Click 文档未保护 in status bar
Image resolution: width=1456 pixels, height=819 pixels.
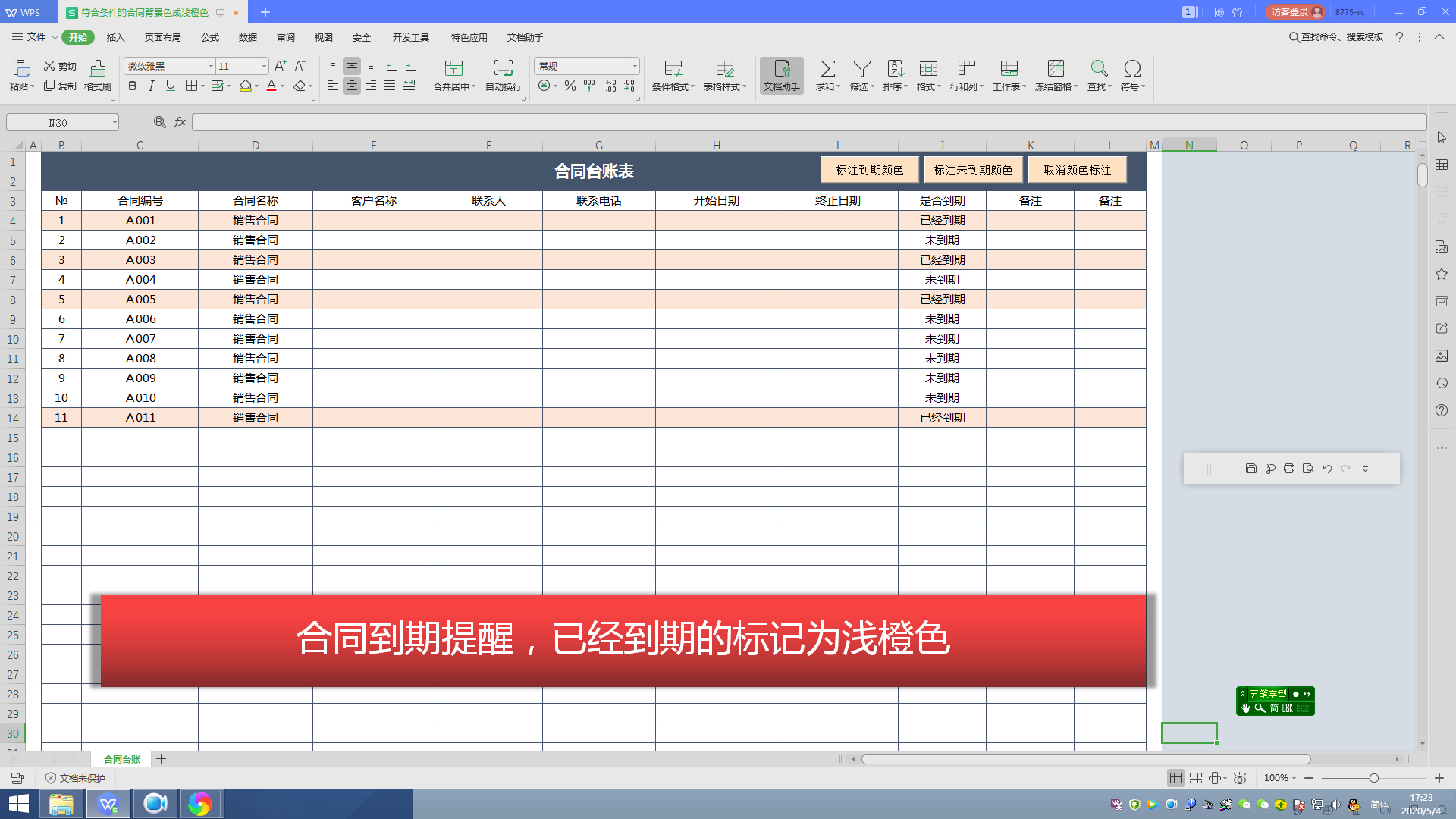(75, 778)
